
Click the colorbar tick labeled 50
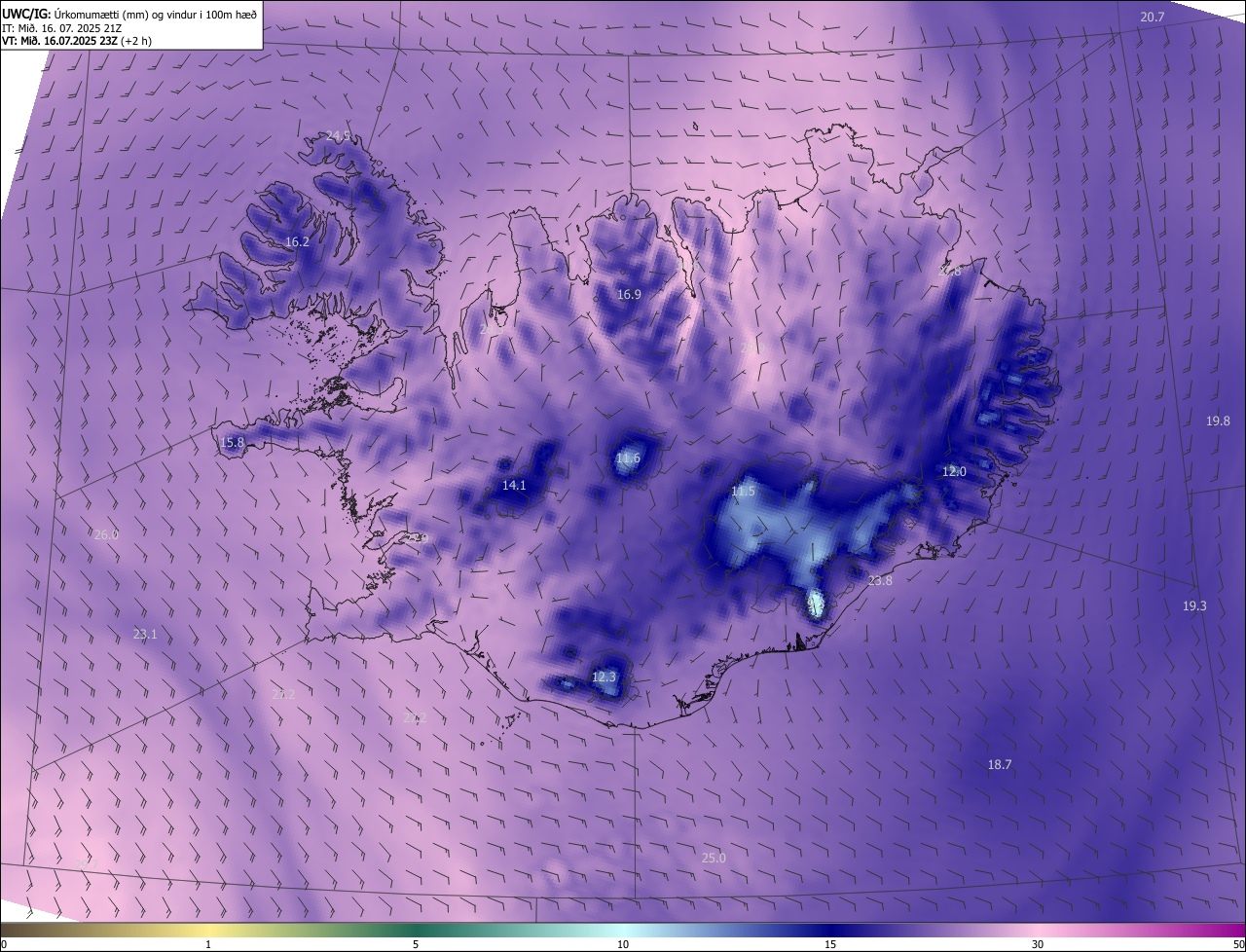(x=1238, y=944)
